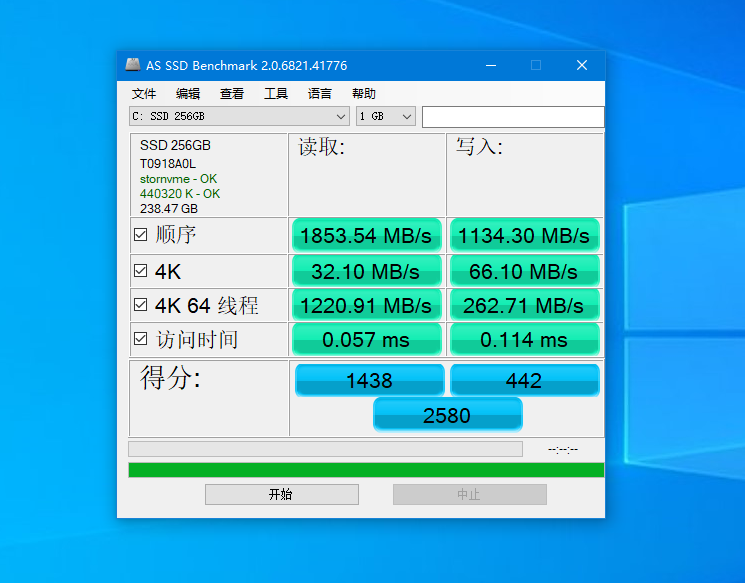Click the empty text field beside size dropdown

(513, 117)
